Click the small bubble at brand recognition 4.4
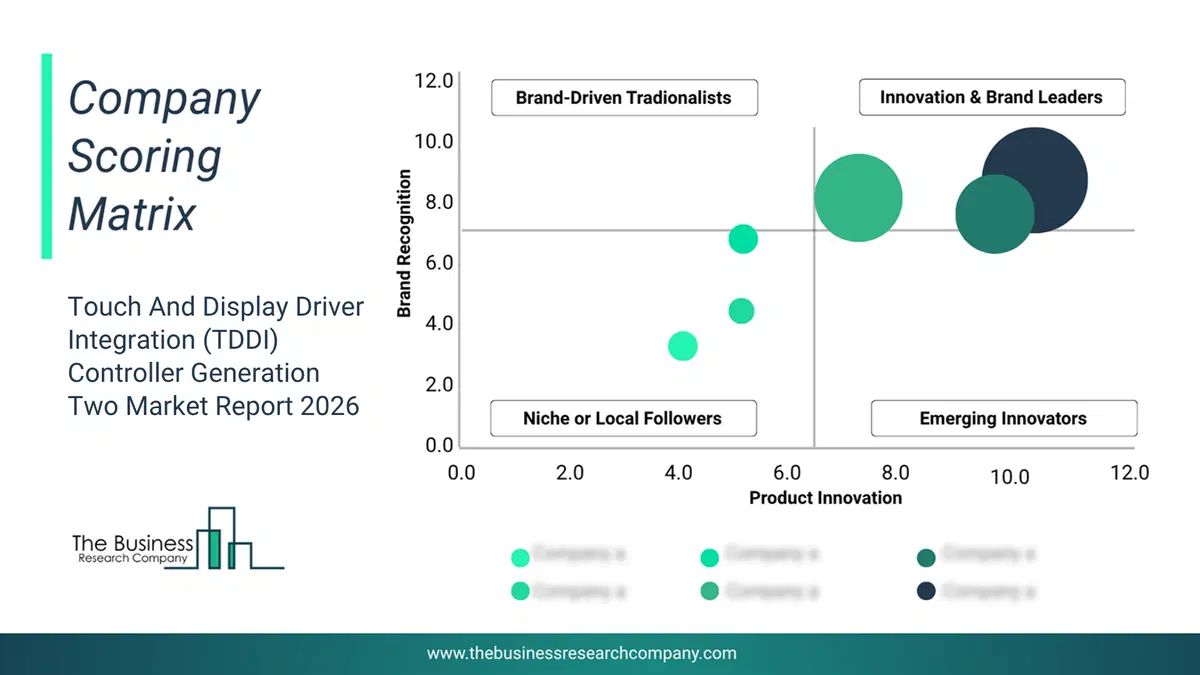 (741, 311)
